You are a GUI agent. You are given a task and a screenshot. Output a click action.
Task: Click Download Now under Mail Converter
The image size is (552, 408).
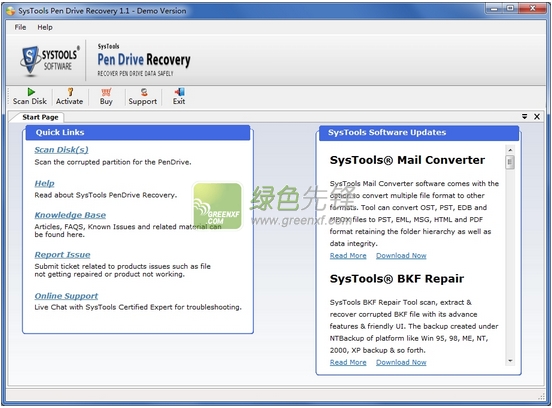(x=401, y=256)
